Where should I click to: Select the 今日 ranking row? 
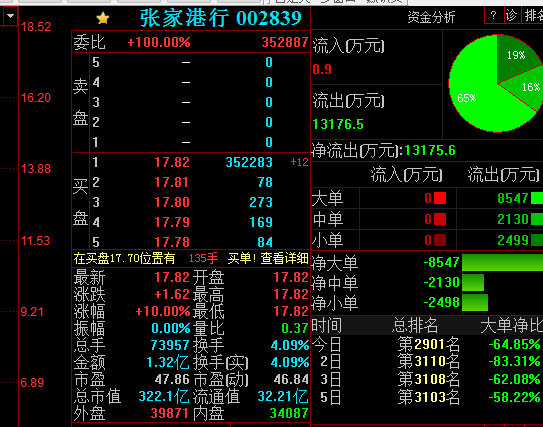[427, 344]
